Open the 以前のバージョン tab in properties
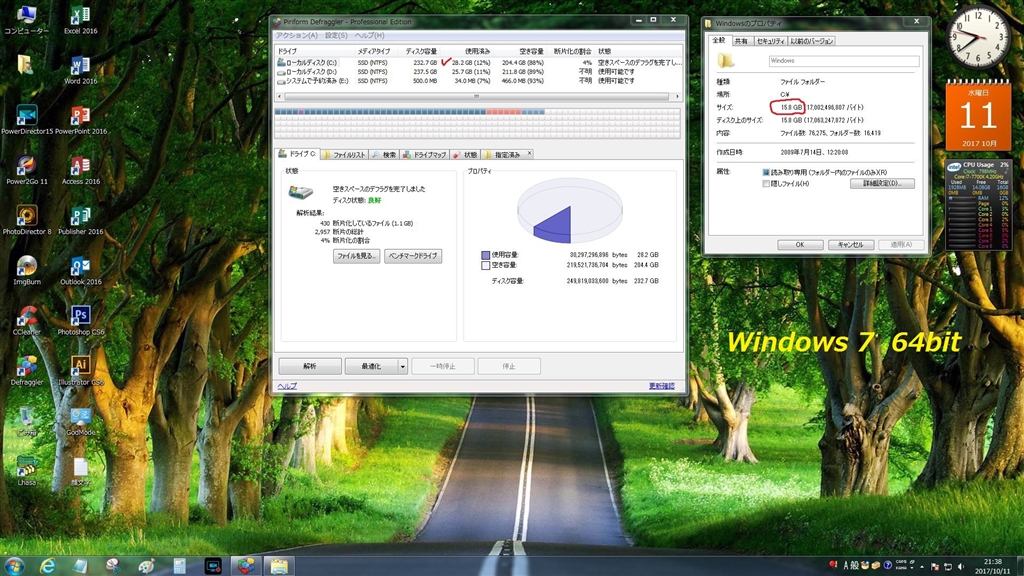Image resolution: width=1024 pixels, height=576 pixels. point(811,41)
